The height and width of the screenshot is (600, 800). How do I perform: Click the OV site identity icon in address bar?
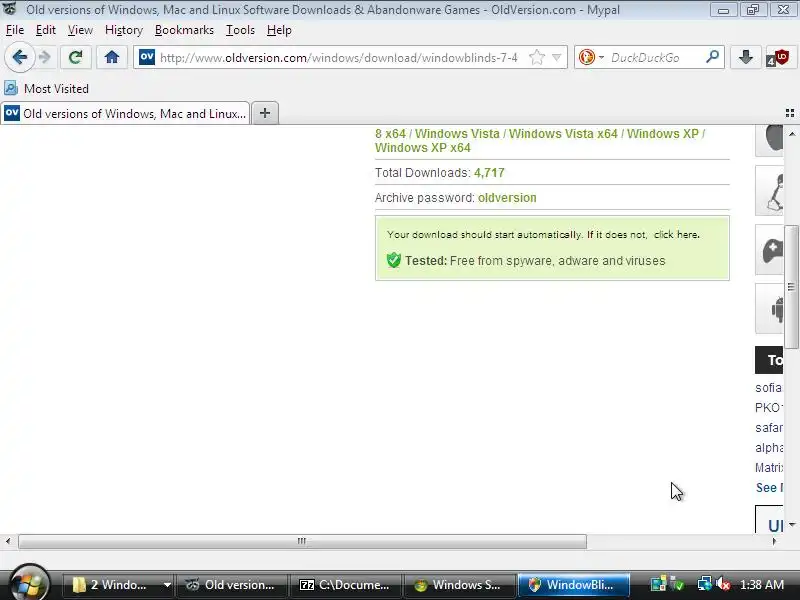click(x=146, y=57)
